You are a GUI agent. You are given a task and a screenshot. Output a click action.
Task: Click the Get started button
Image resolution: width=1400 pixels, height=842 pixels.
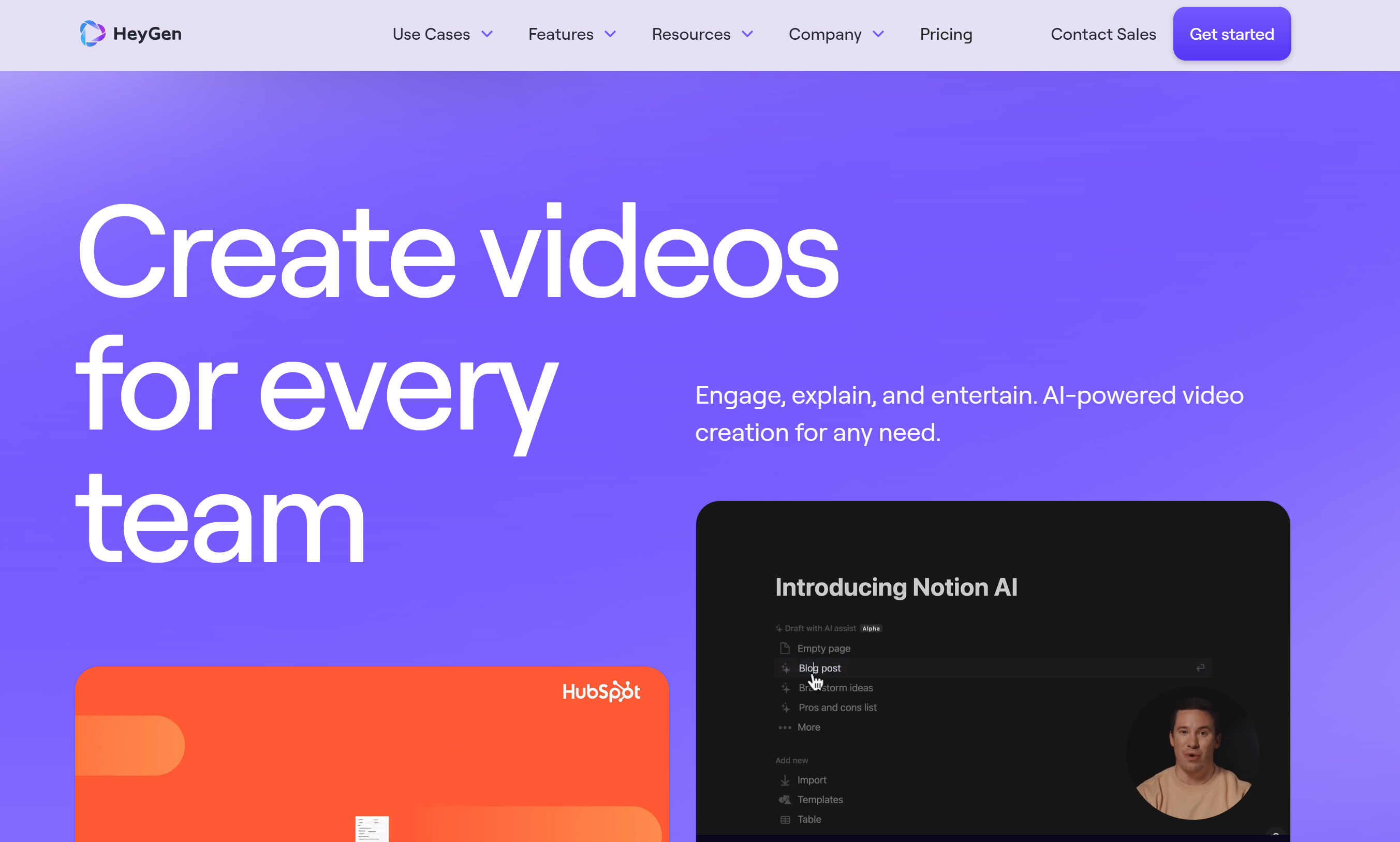pyautogui.click(x=1231, y=34)
